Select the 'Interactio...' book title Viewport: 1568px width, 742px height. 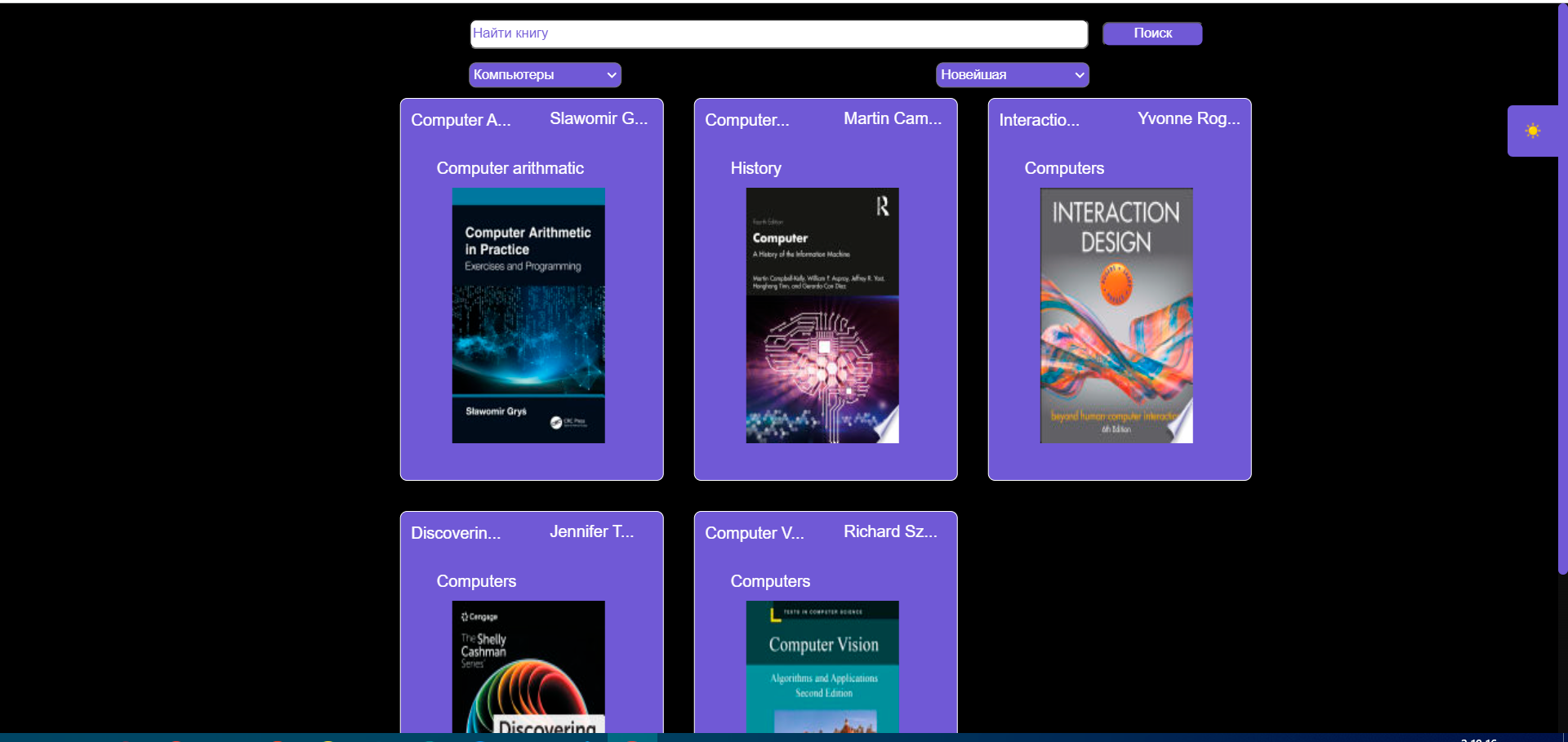(x=1039, y=120)
